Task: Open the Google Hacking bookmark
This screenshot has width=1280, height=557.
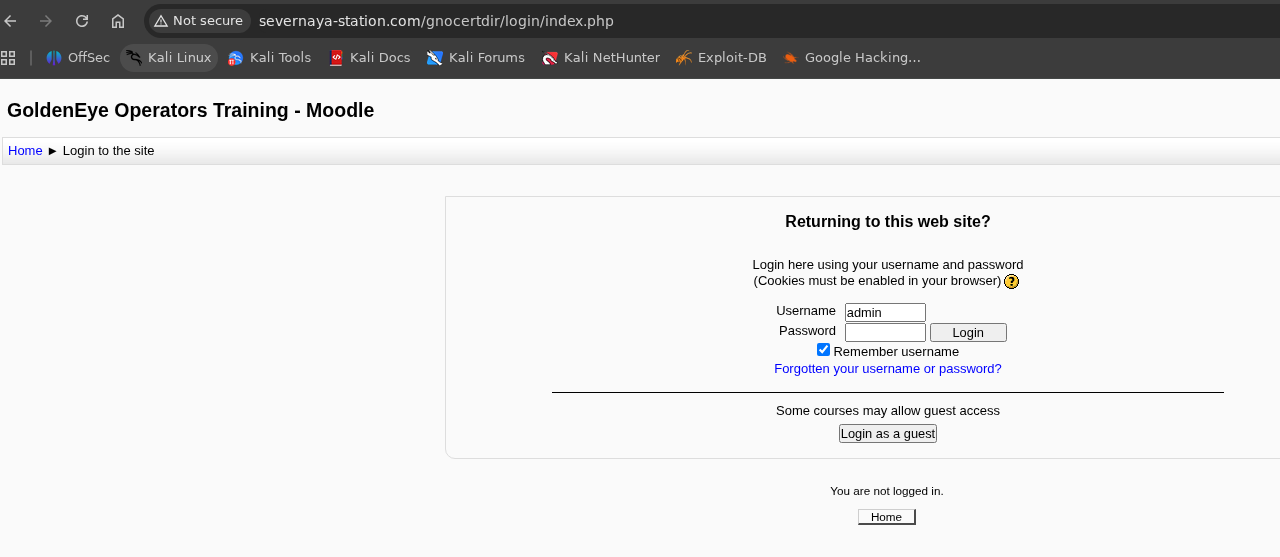Action: pos(851,58)
